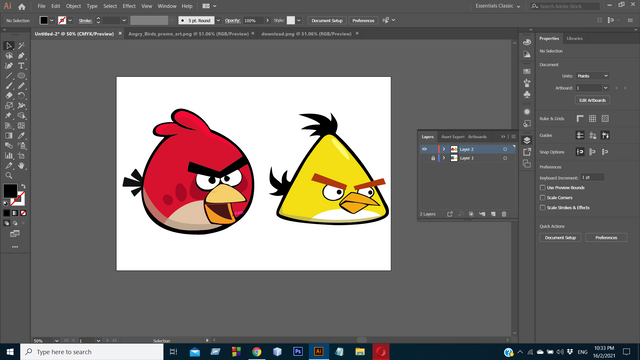Open brush definition dropdown 5 pt. Round
This screenshot has height=360, width=640.
click(x=218, y=20)
